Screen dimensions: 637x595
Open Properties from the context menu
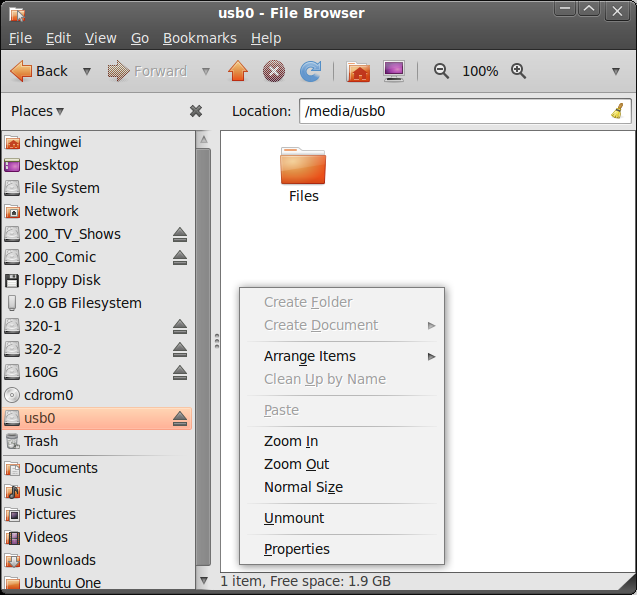point(342,549)
